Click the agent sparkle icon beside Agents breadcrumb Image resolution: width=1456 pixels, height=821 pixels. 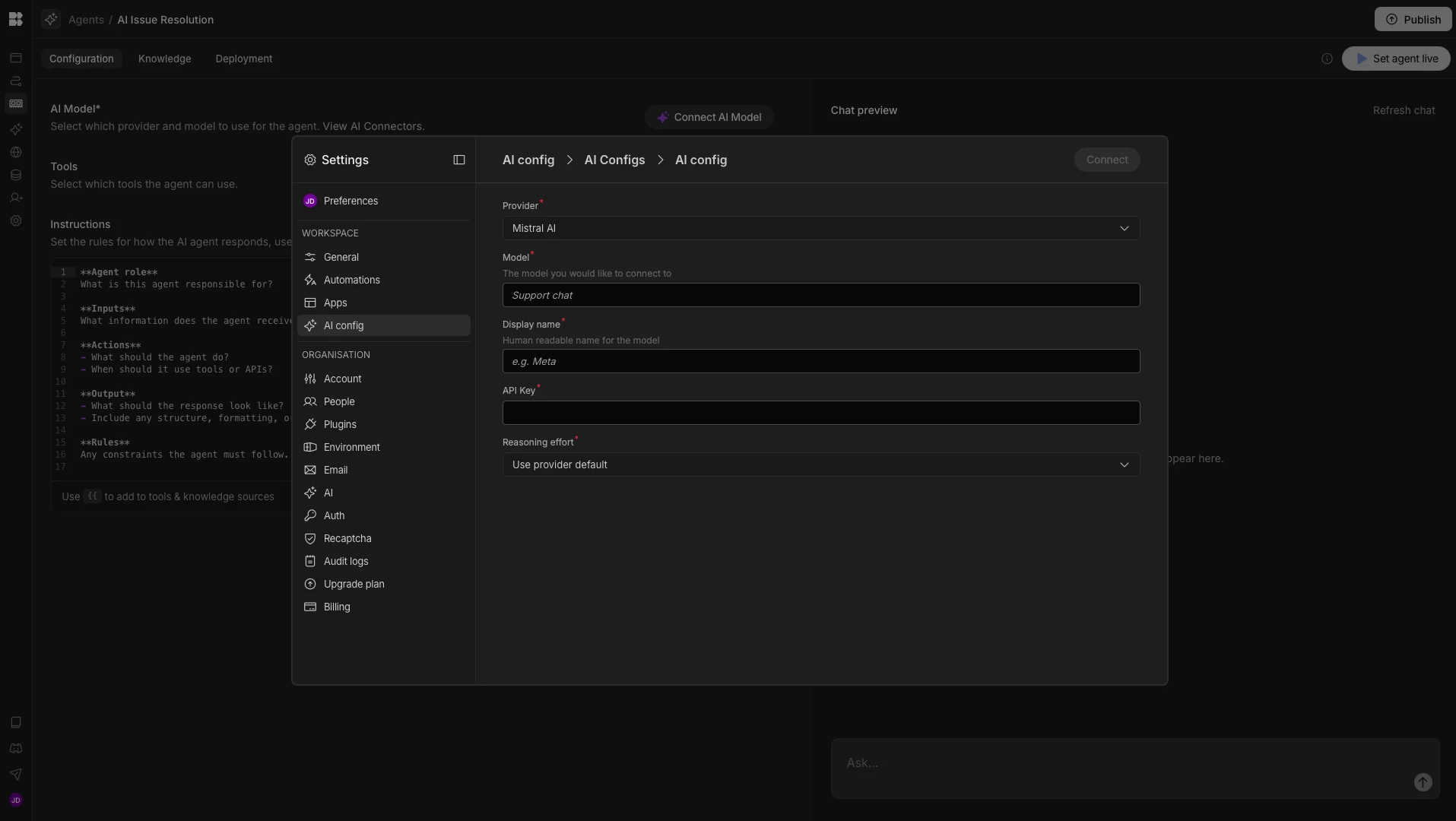tap(51, 20)
